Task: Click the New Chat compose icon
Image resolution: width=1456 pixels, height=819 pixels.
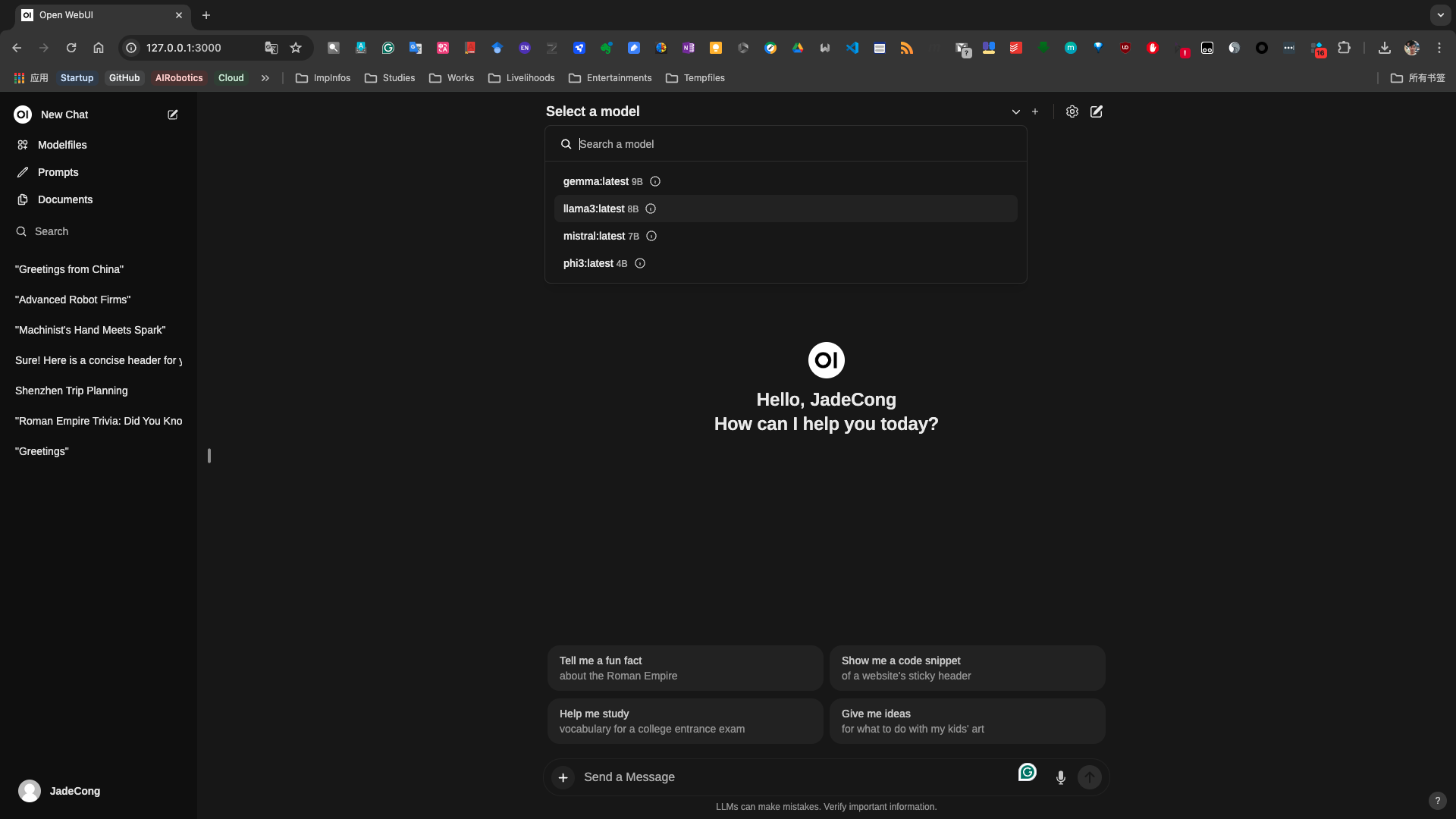Action: pos(172,114)
